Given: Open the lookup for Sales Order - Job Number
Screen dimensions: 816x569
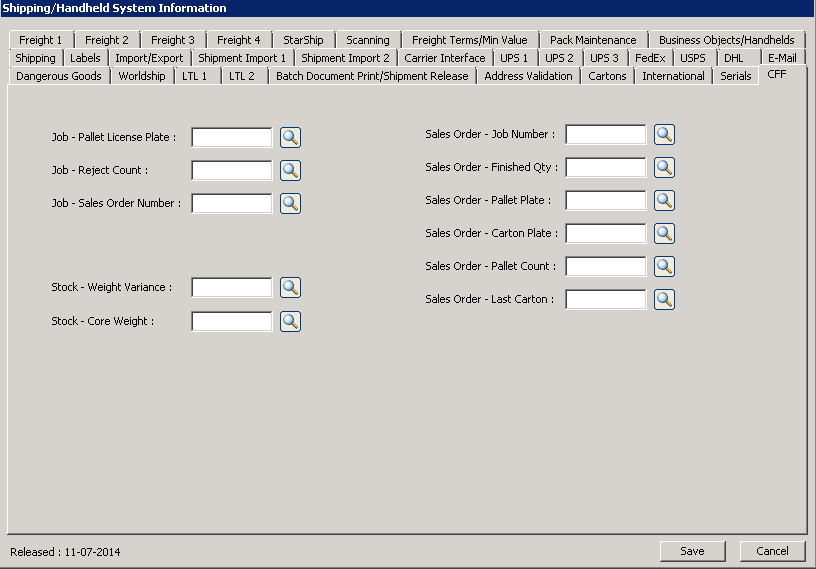Looking at the screenshot, I should point(664,135).
